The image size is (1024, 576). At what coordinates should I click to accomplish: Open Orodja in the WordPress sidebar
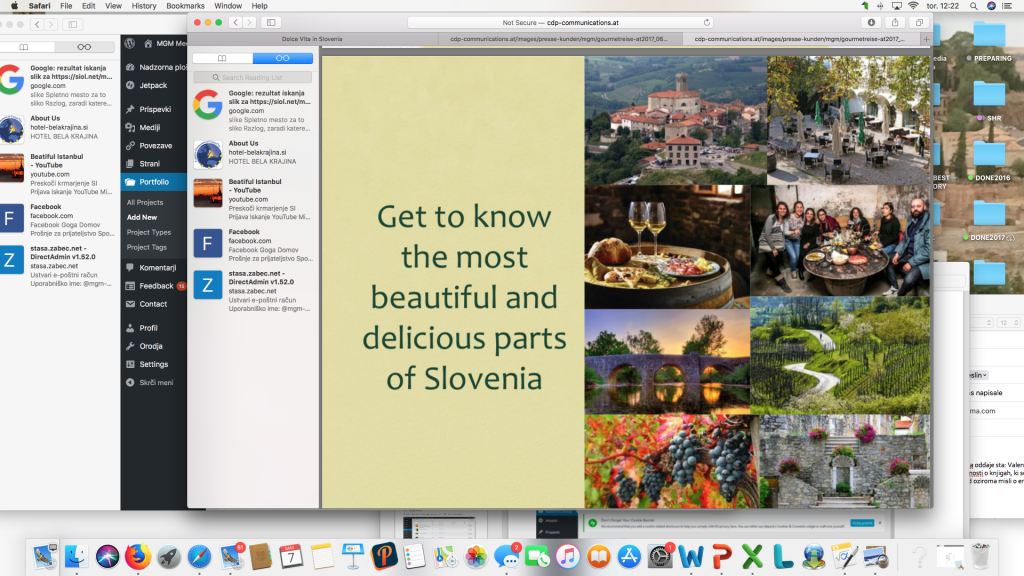pyautogui.click(x=151, y=346)
